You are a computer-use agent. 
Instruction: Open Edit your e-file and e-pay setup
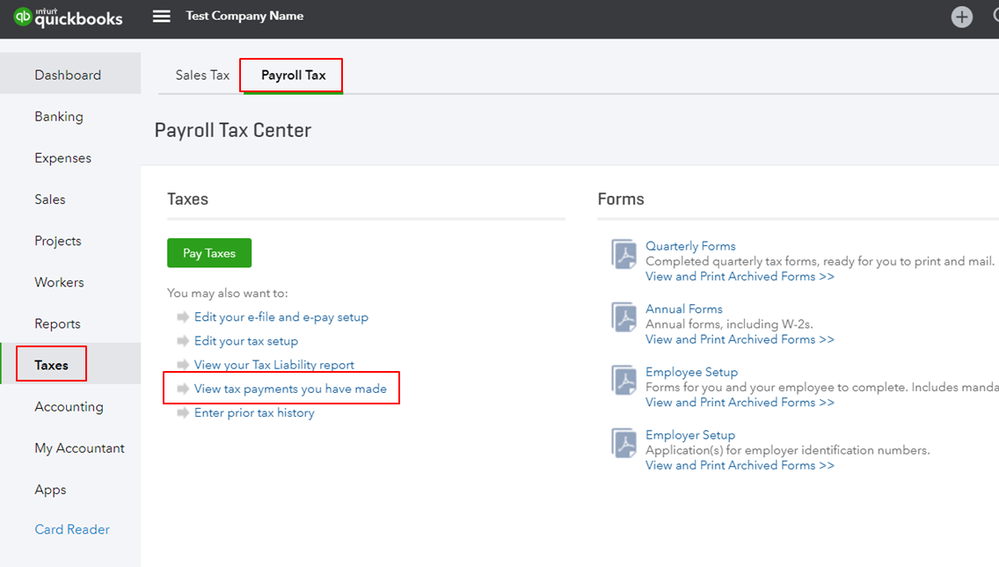point(281,317)
